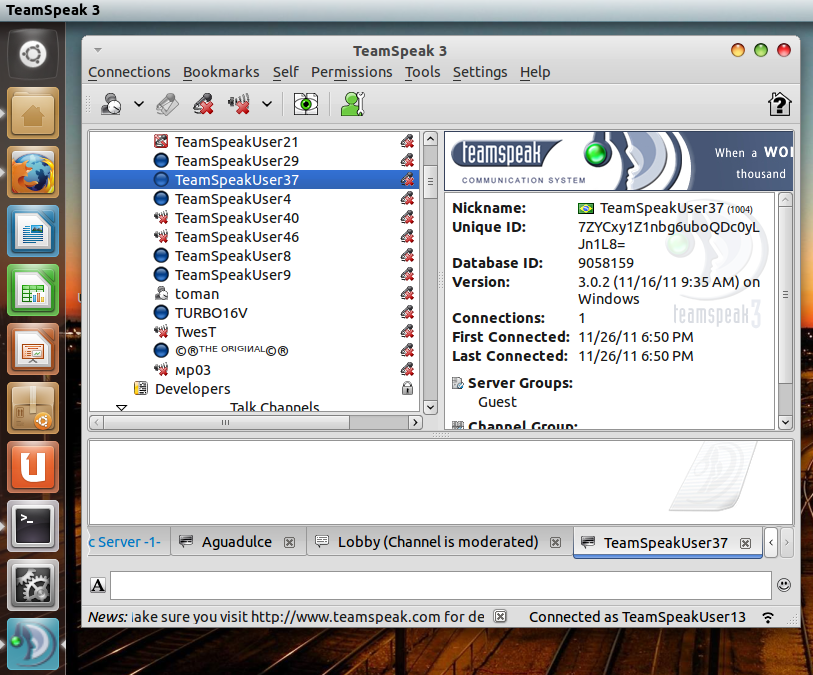Open the Permissions menu

[352, 72]
